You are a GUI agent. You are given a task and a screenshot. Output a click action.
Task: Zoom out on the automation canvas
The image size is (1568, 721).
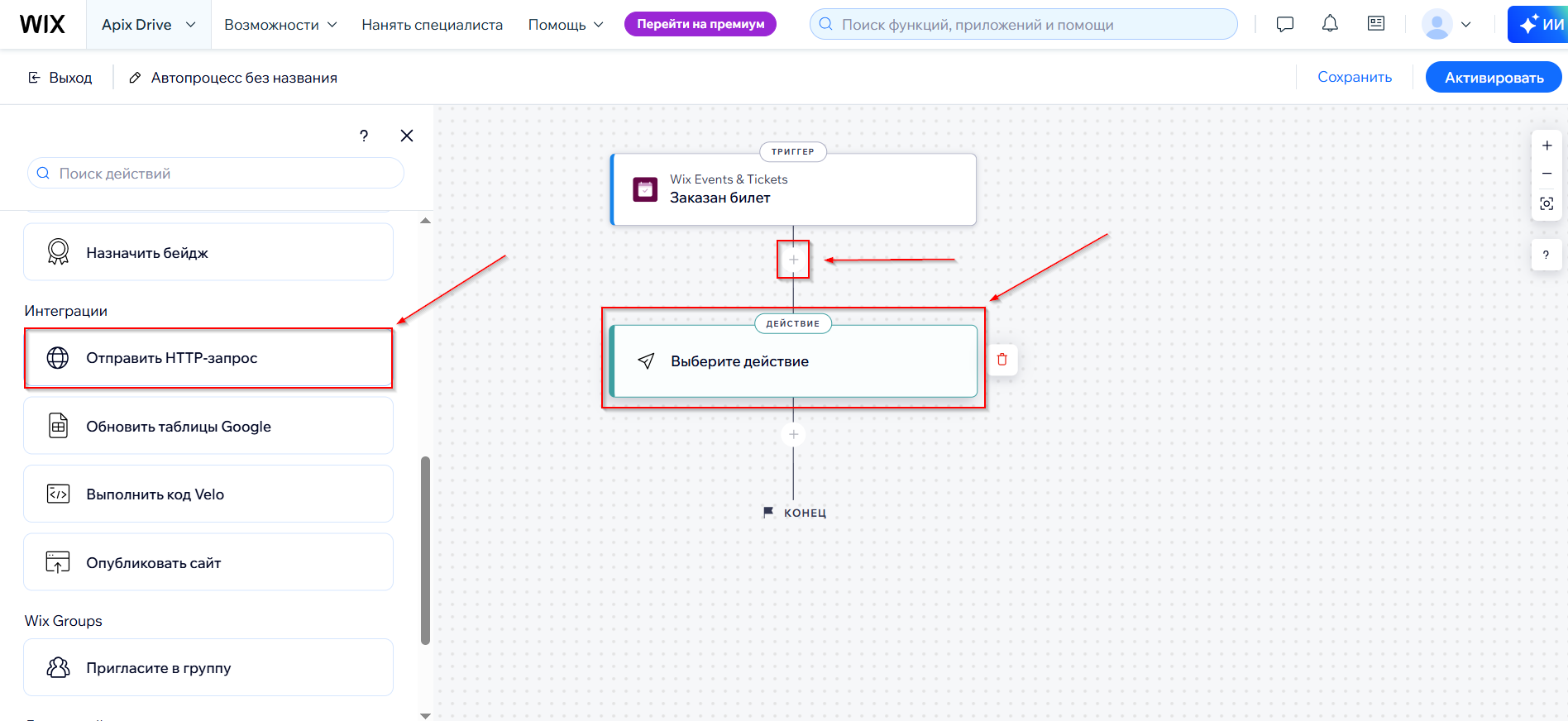(x=1546, y=174)
